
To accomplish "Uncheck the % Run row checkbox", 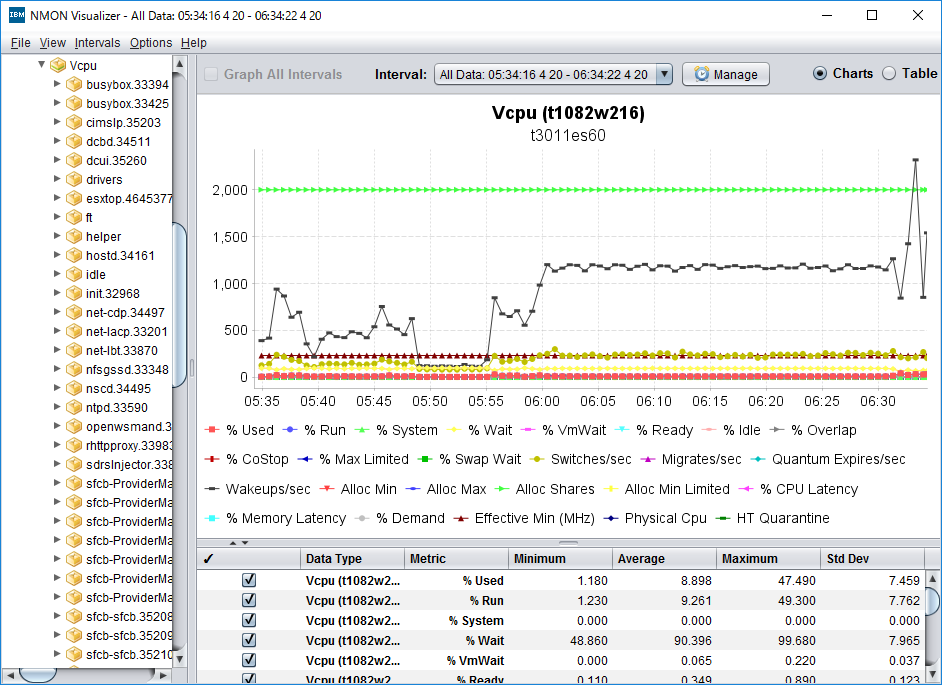I will 249,600.
